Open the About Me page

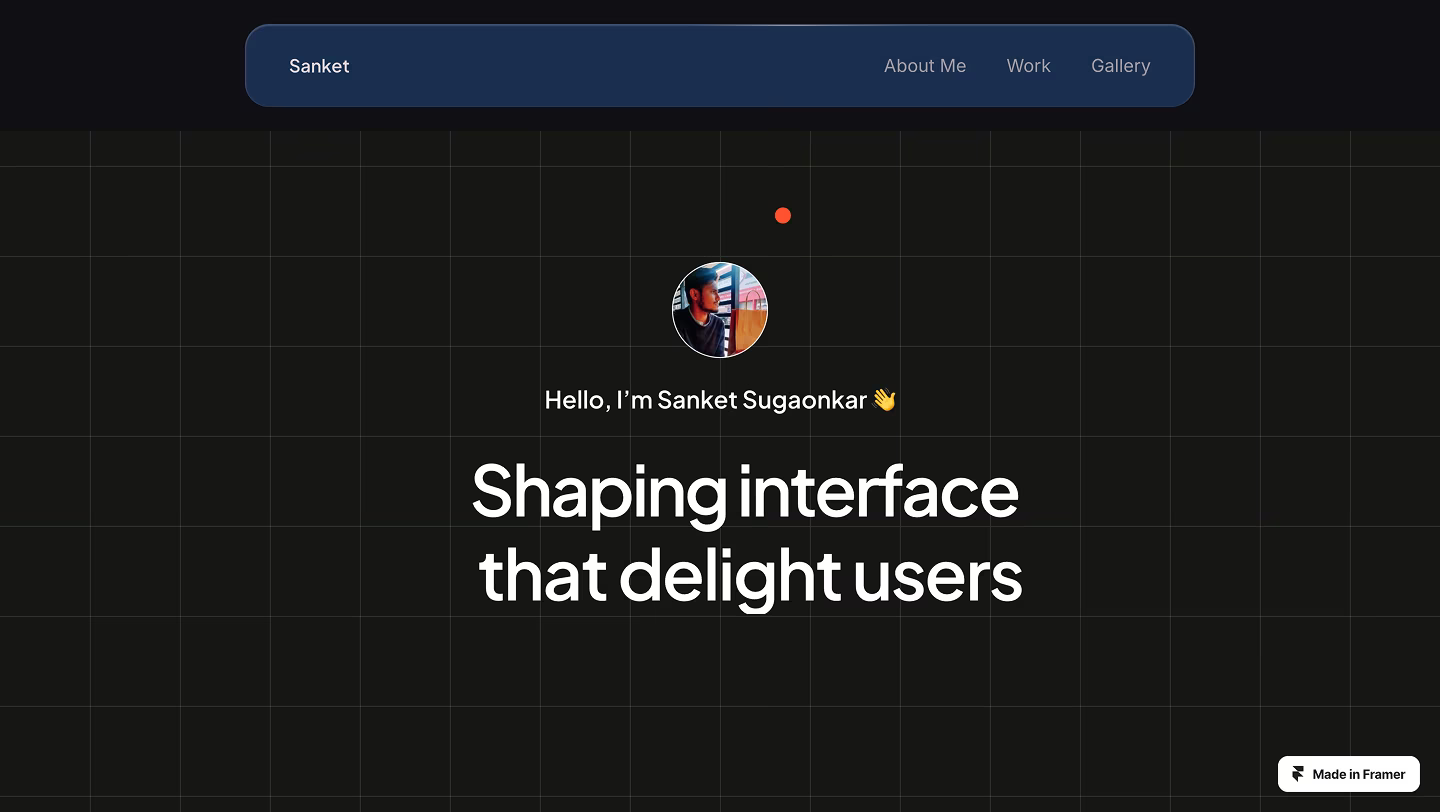[x=924, y=66]
